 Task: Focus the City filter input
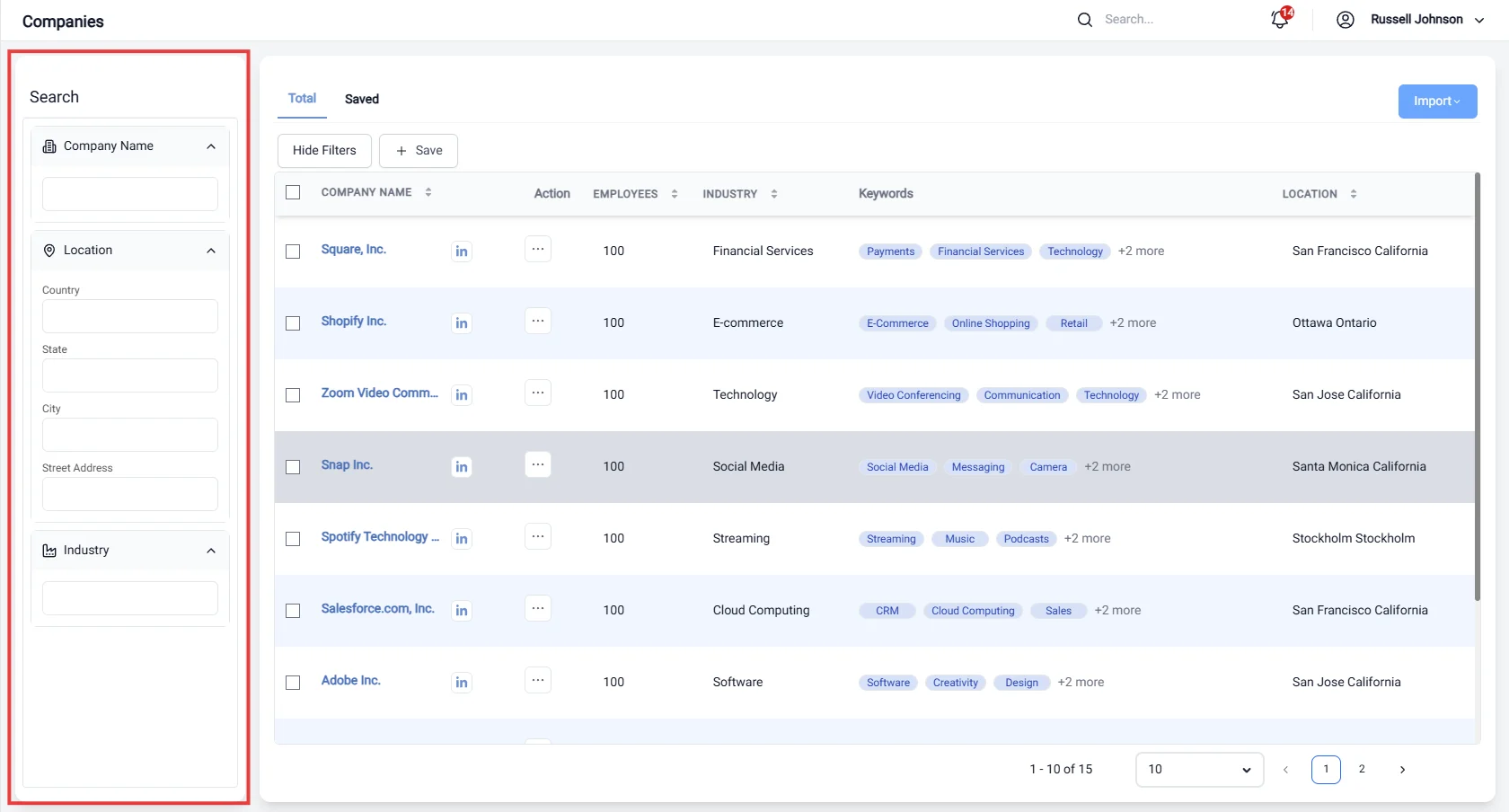(130, 435)
